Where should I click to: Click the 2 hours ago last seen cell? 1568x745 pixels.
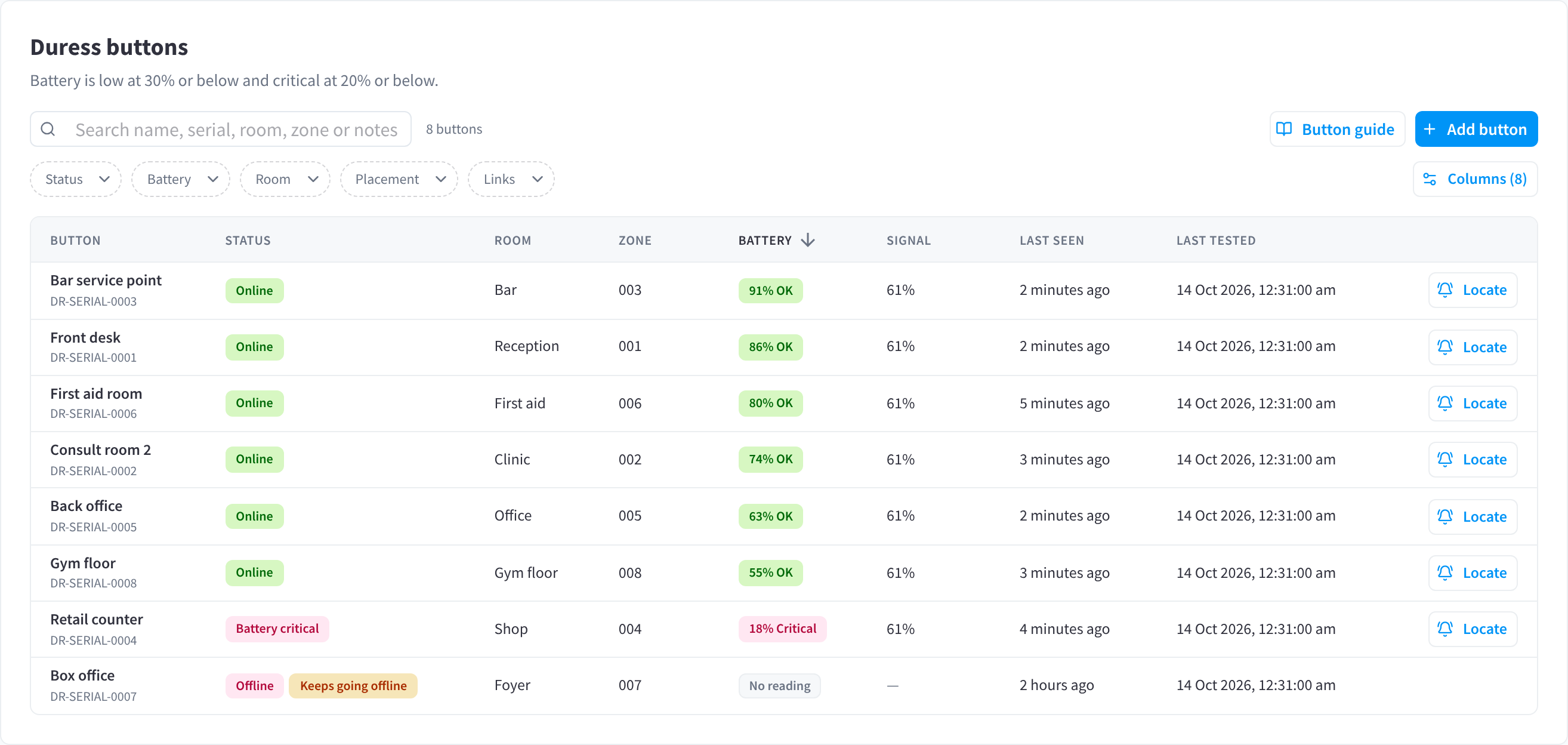[x=1057, y=685]
